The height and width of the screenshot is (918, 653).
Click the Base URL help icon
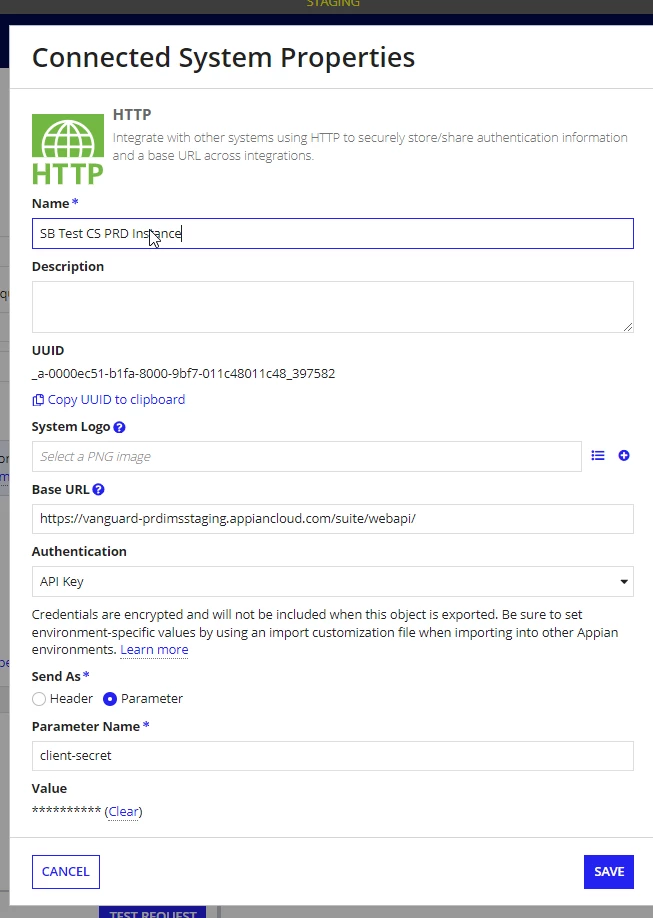click(x=98, y=489)
